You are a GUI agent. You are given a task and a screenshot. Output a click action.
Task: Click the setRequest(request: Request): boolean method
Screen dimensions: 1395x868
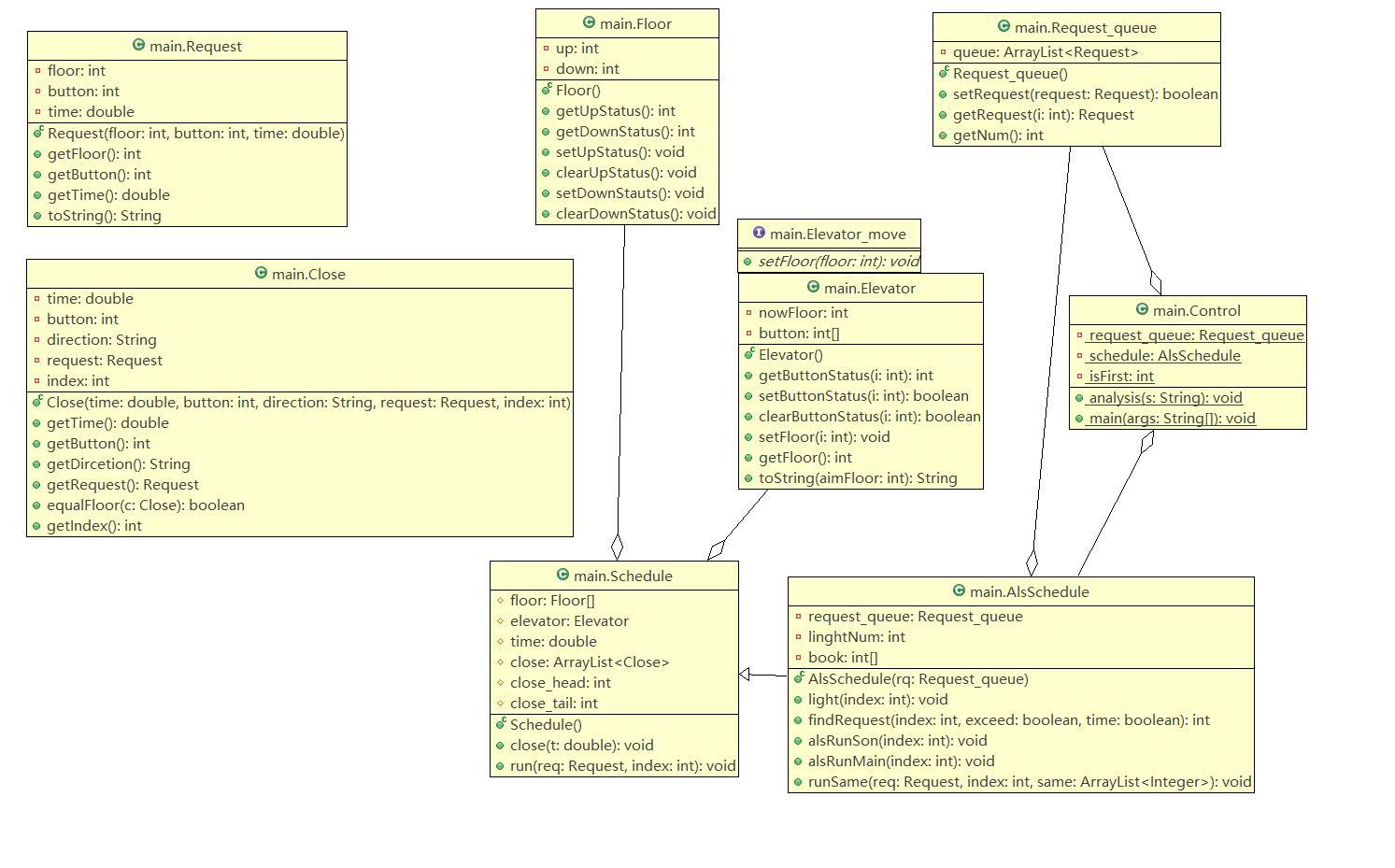(x=1085, y=94)
